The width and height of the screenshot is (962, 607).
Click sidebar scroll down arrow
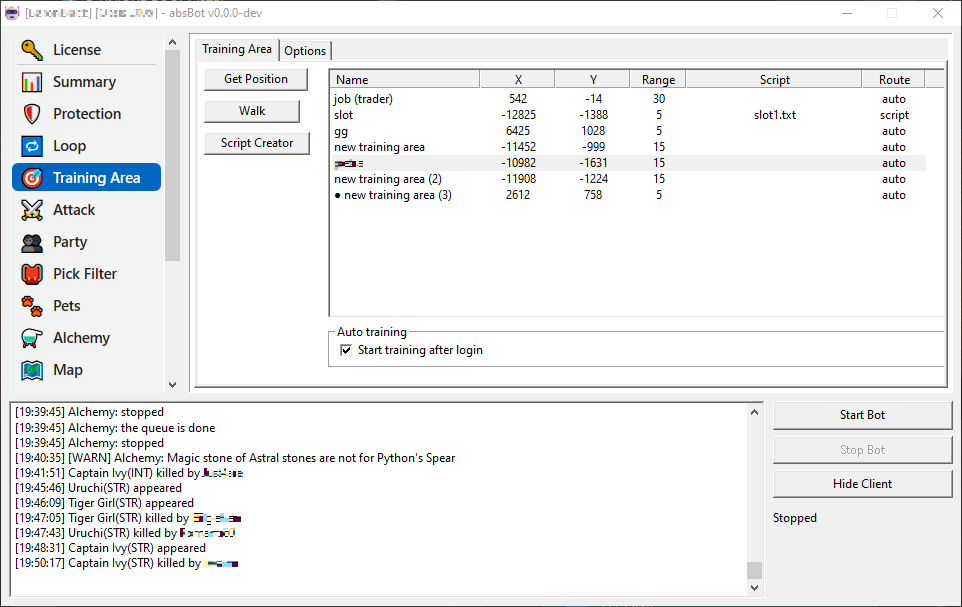[172, 385]
